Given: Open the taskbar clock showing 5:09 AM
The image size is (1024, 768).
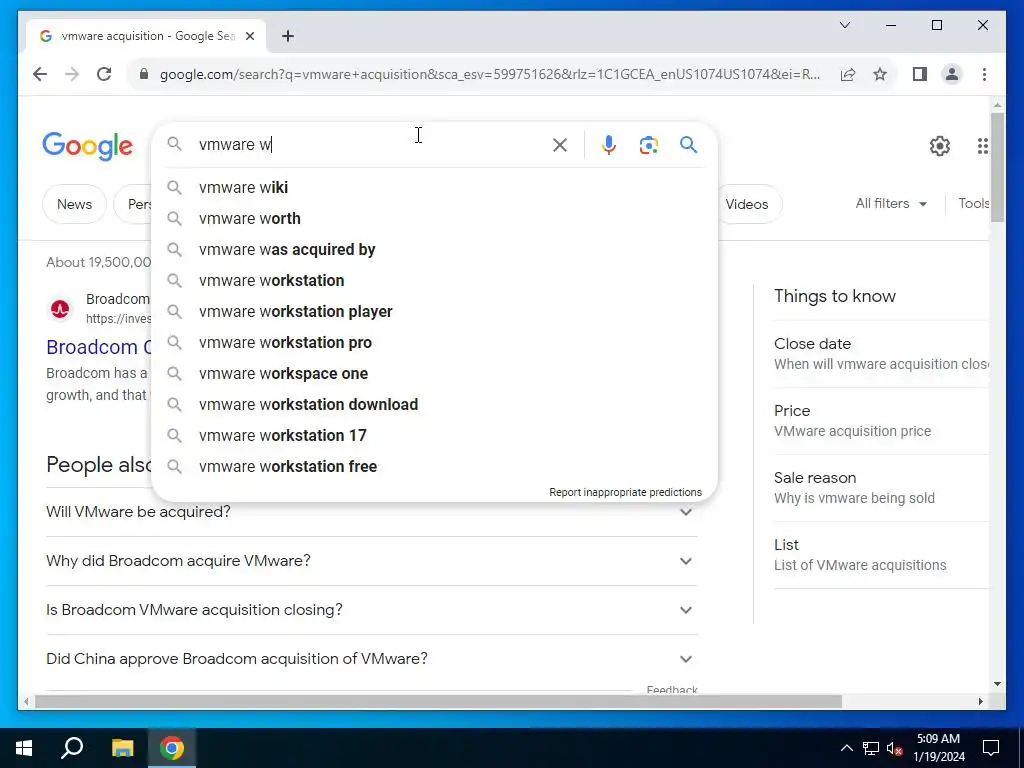Looking at the screenshot, I should [x=939, y=748].
